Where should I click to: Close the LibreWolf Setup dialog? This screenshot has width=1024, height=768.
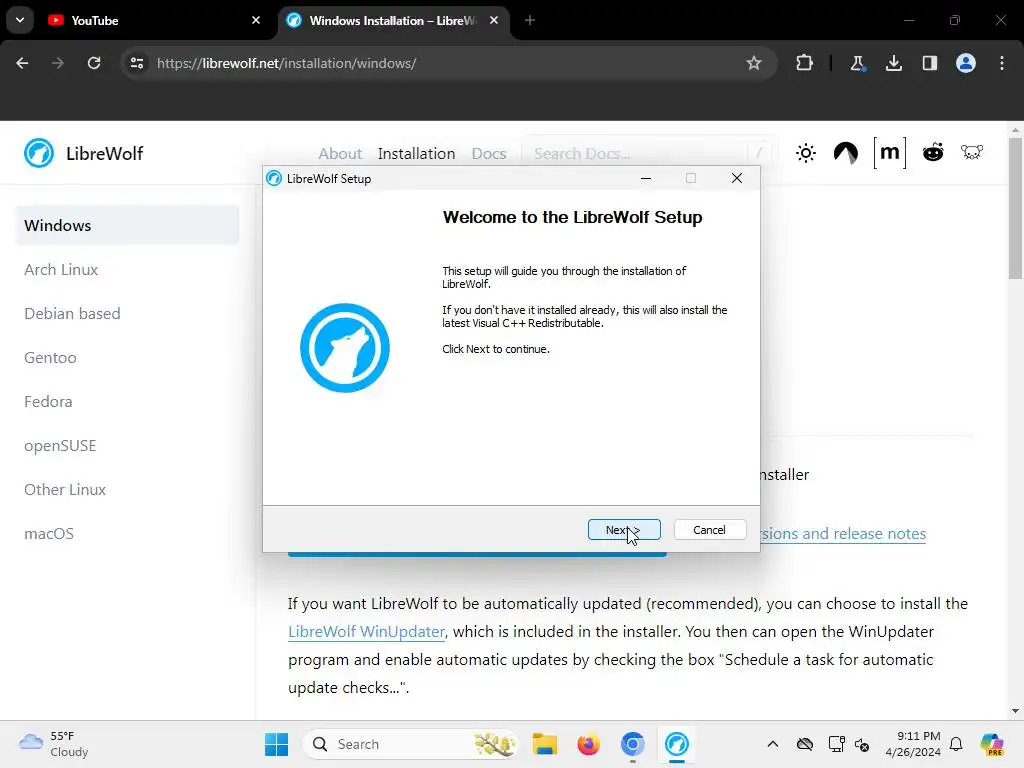737,178
